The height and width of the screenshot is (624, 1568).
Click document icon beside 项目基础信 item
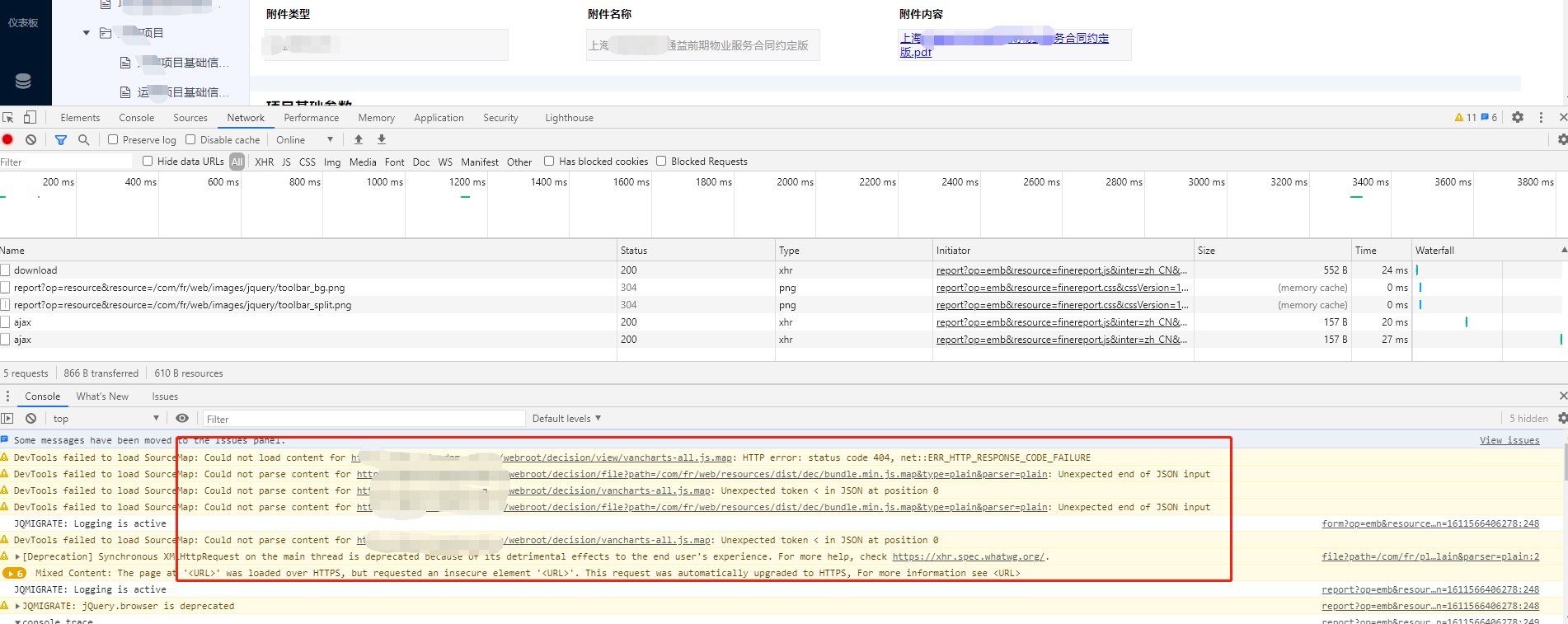[125, 63]
